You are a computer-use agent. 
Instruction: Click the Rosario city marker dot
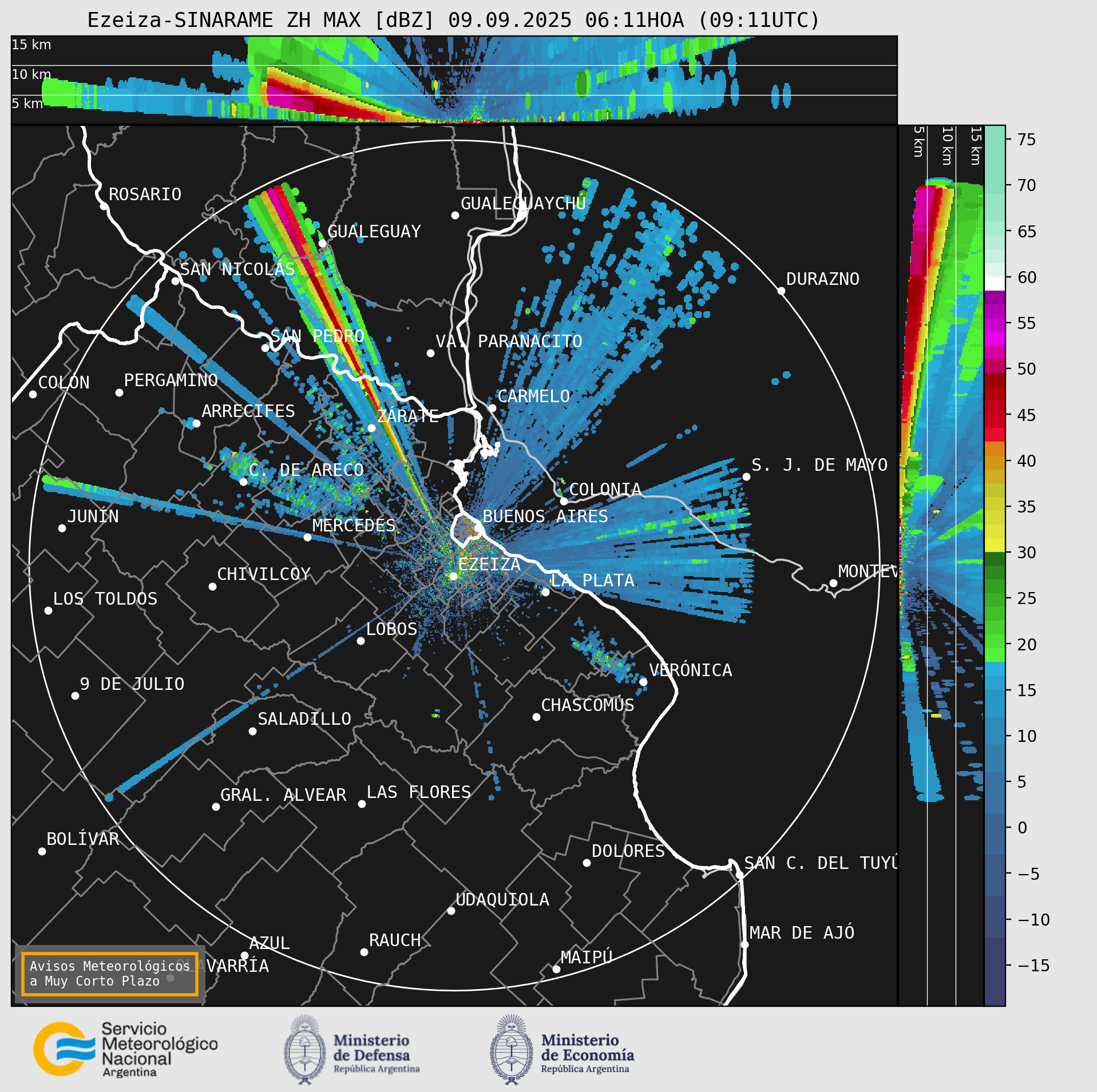[x=104, y=206]
